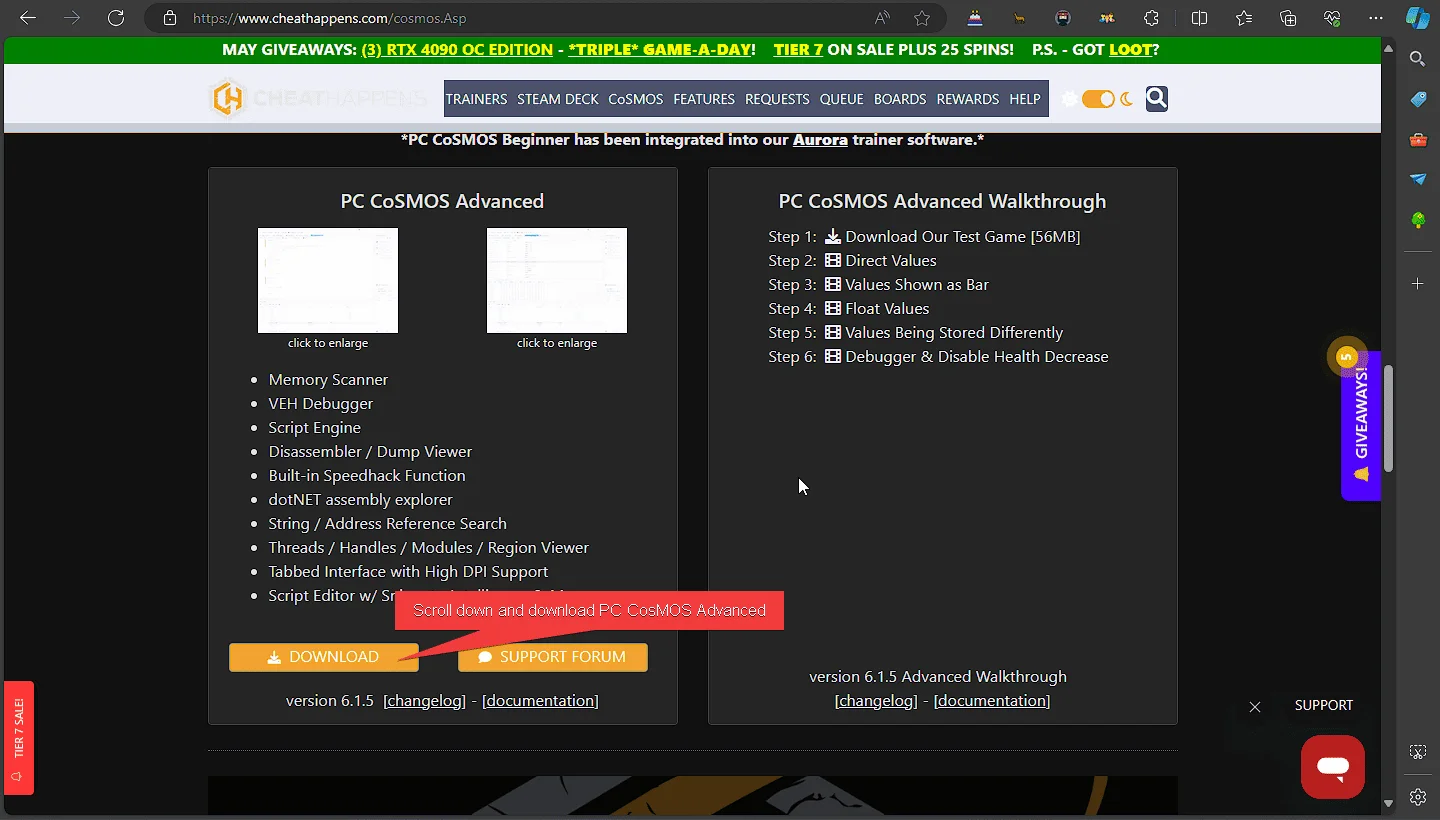Open the sidebar Tools briefcase icon
1440x820 pixels.
click(1417, 139)
